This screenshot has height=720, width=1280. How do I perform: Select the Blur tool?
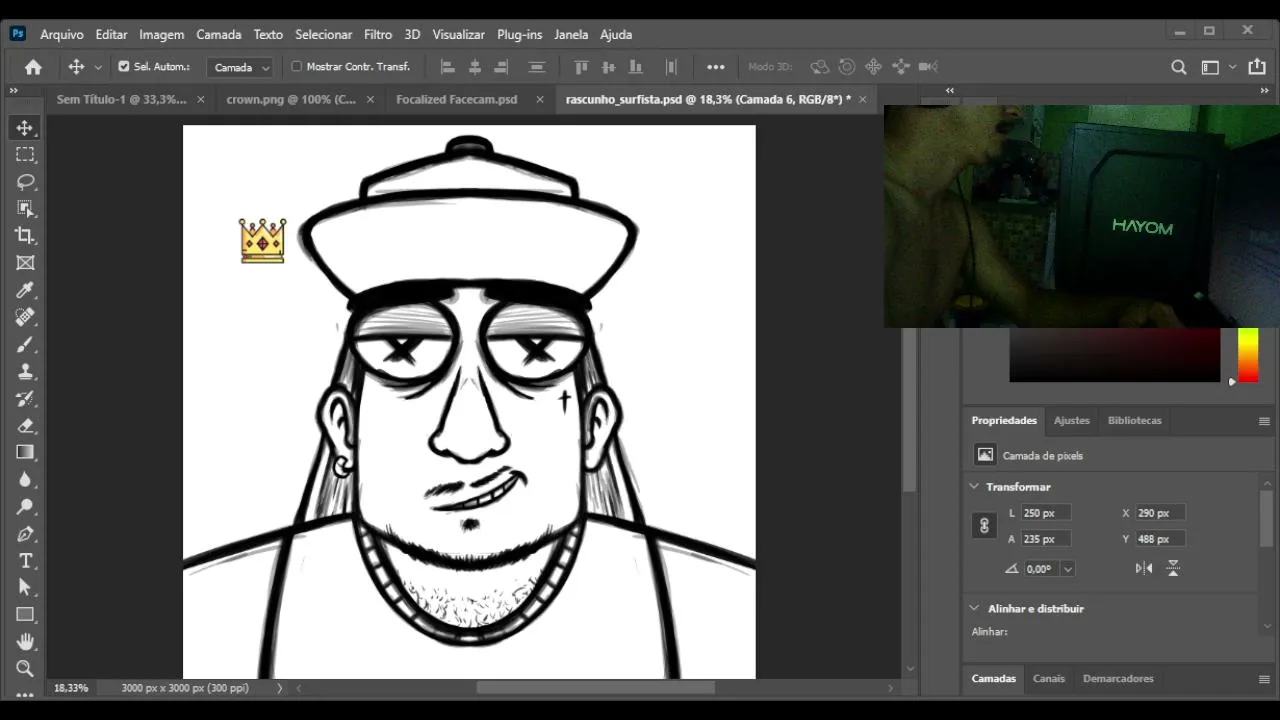(25, 479)
